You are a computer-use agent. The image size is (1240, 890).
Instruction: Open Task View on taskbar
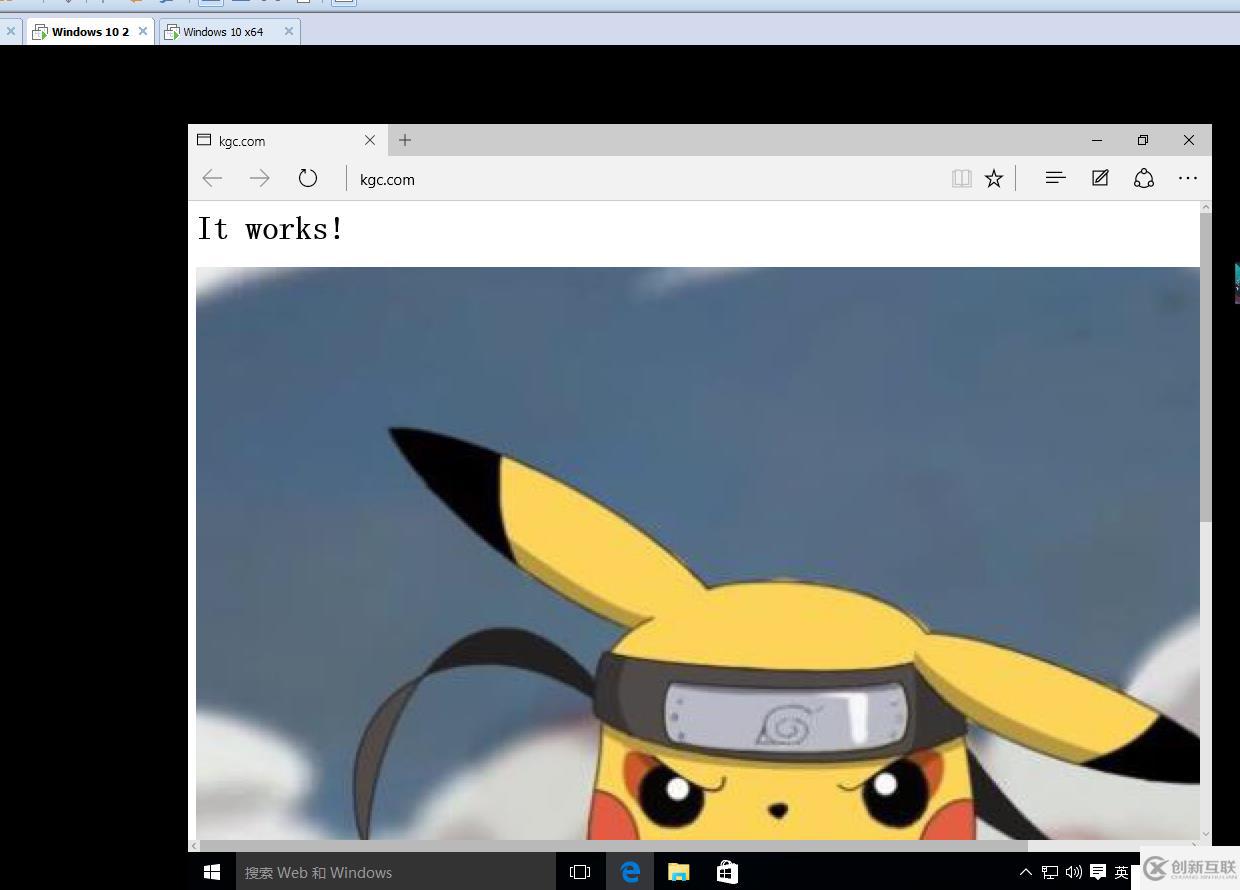(x=580, y=872)
